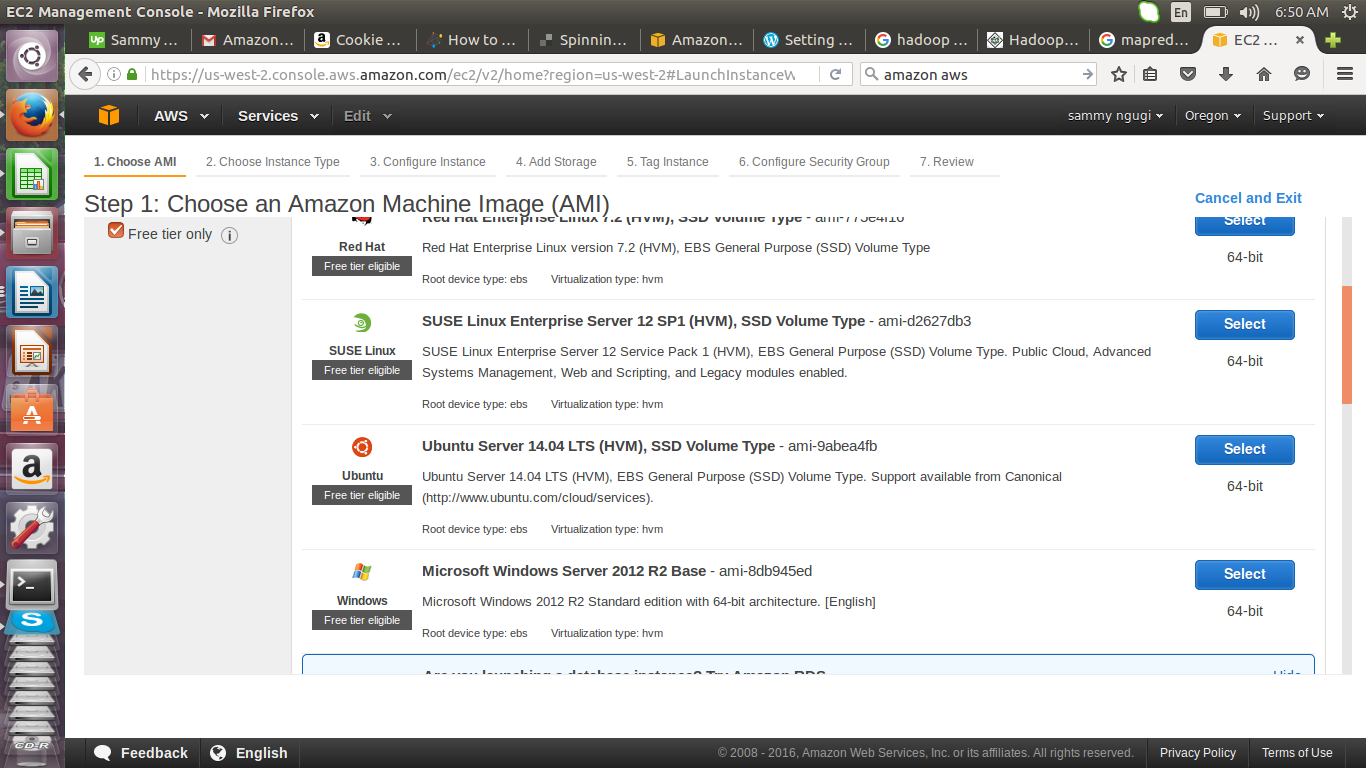Screen dimensions: 1366x768
Task: Open the Terms of Use link
Action: [x=1297, y=753]
